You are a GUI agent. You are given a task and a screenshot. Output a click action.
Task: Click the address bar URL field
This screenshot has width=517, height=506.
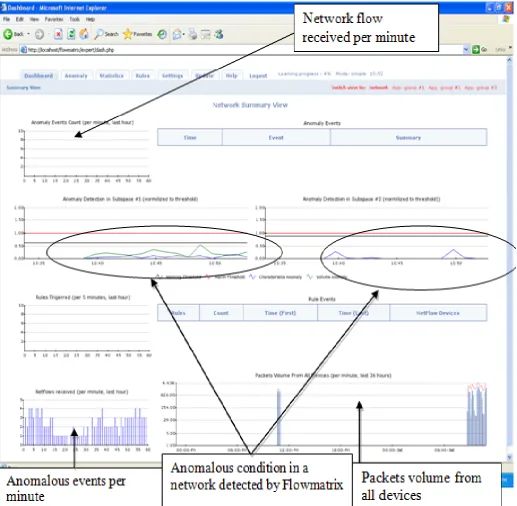point(243,50)
